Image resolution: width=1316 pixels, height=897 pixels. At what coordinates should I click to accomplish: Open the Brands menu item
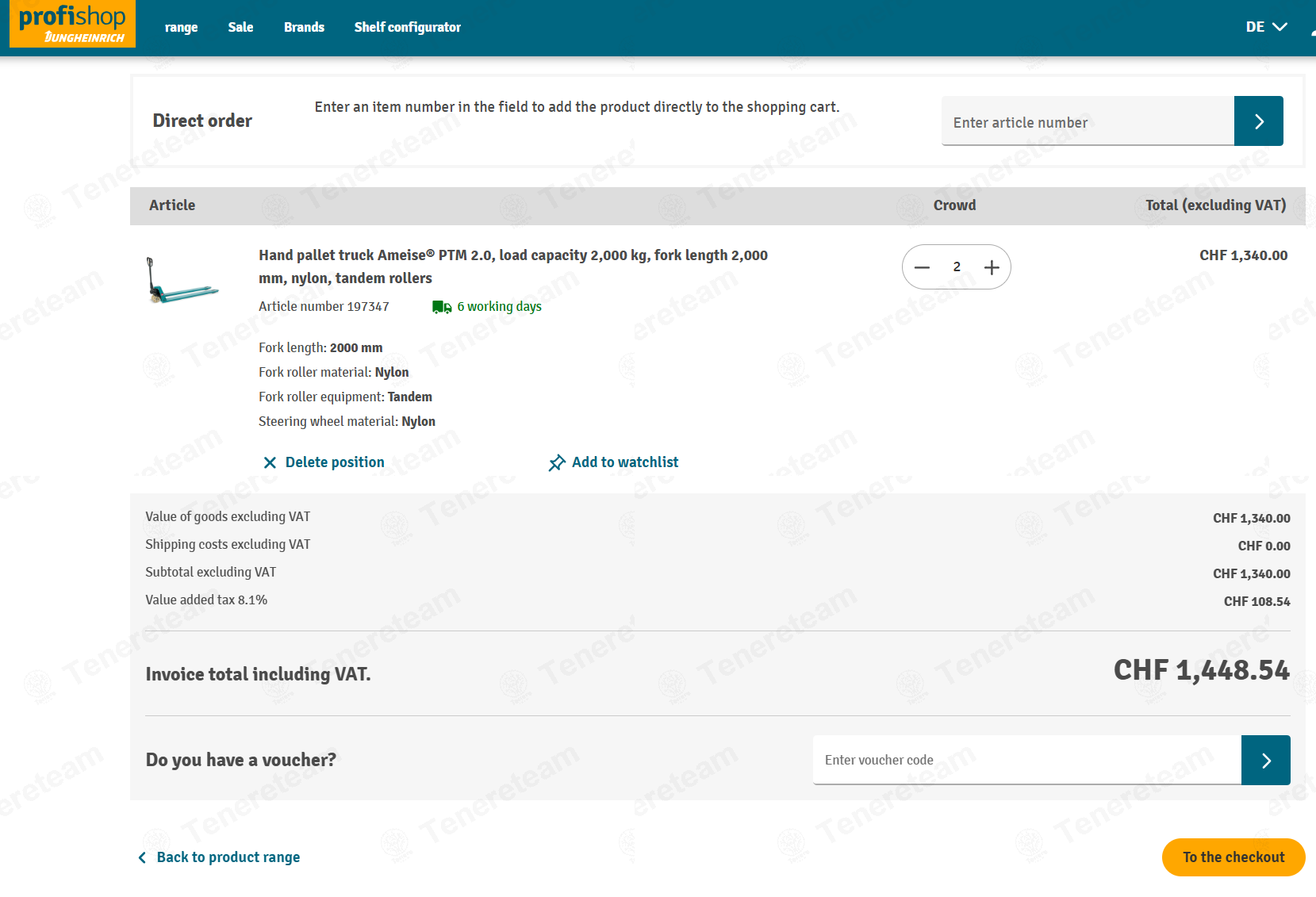coord(304,27)
